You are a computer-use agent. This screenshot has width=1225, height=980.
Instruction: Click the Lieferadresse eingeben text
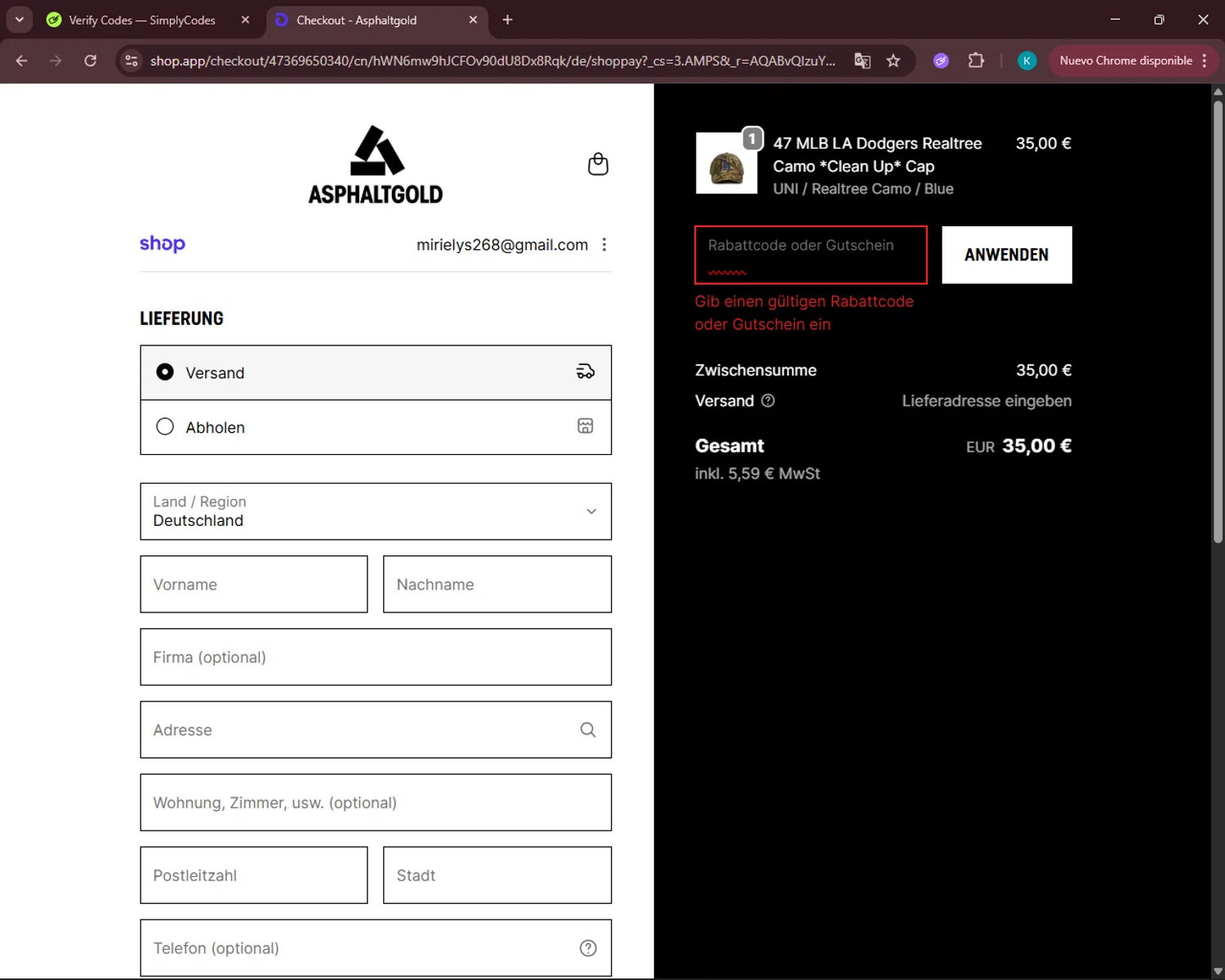[987, 400]
